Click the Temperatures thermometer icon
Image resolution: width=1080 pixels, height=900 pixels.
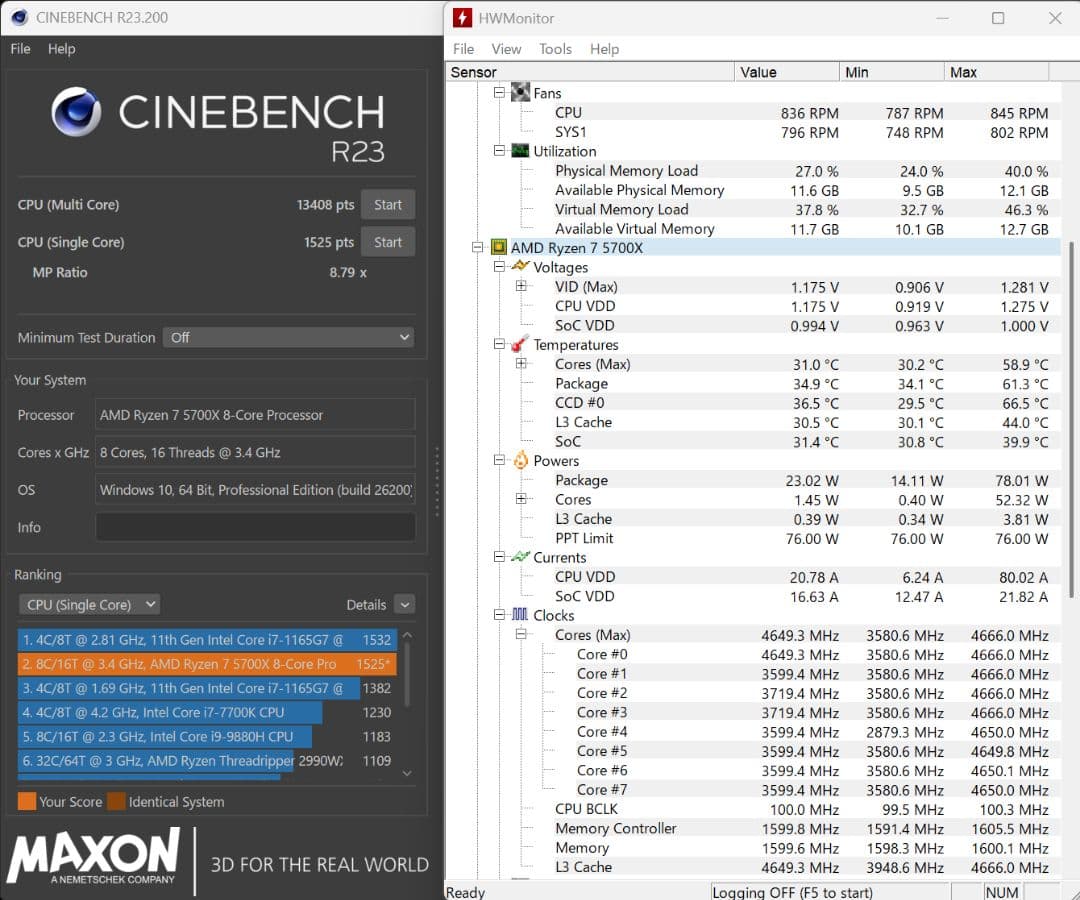pos(520,344)
